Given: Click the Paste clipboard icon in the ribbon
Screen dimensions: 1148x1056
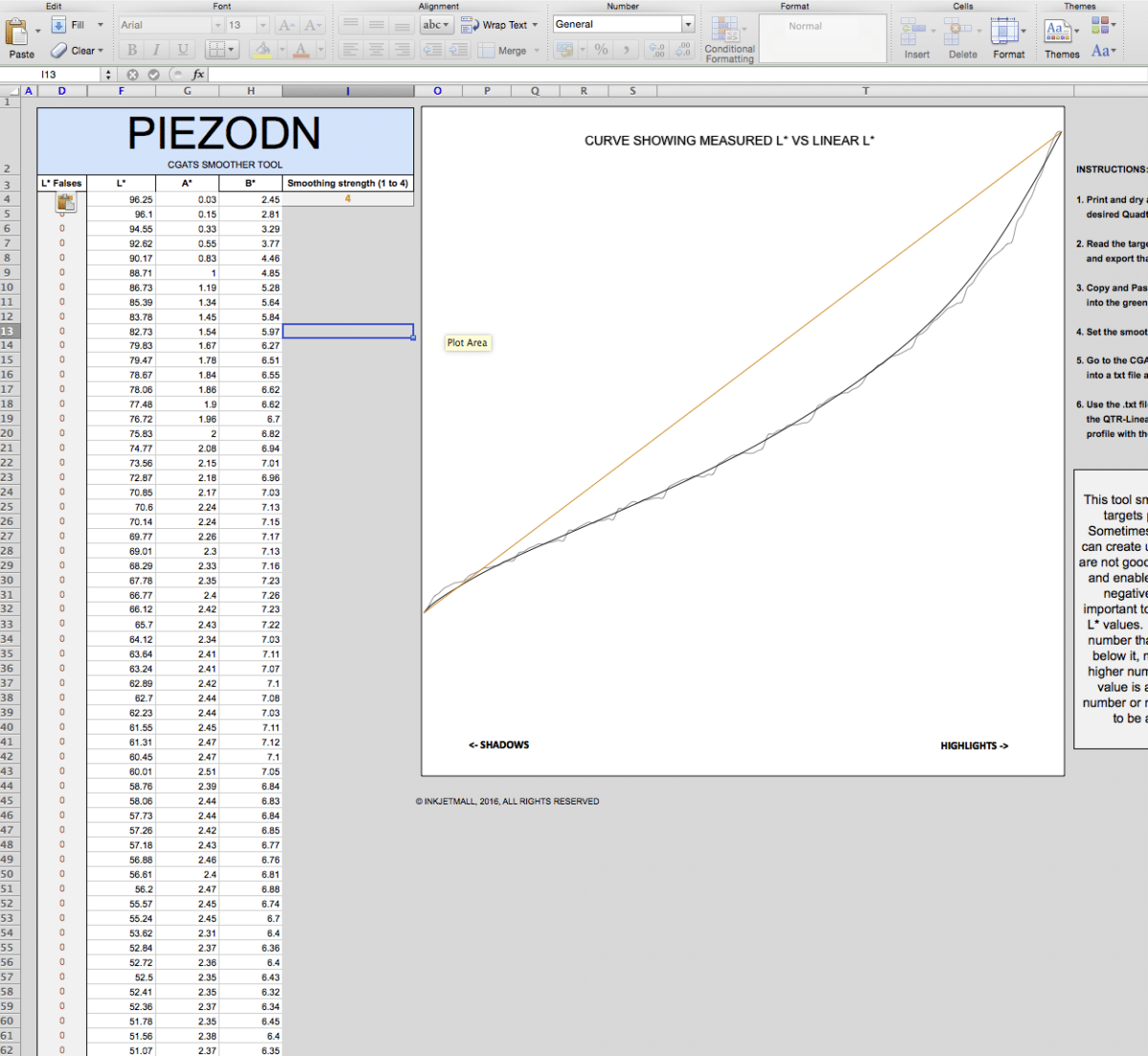Looking at the screenshot, I should pos(17,33).
